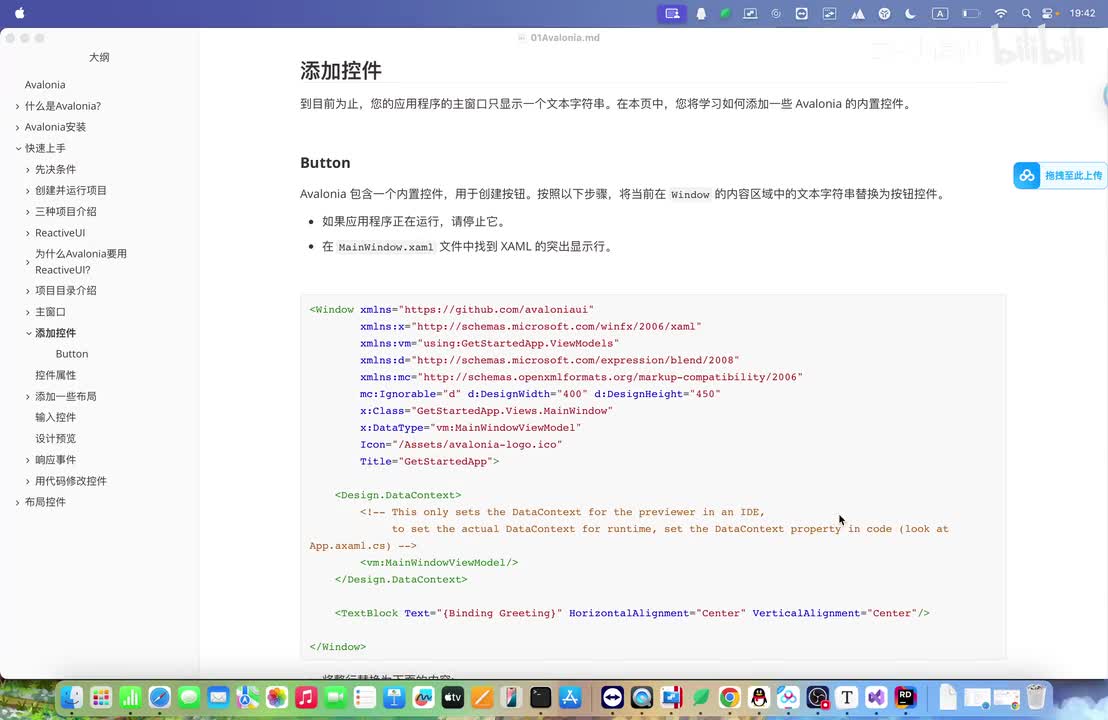
Task: Jump to ReactiveUI in the outline
Action: (60, 233)
